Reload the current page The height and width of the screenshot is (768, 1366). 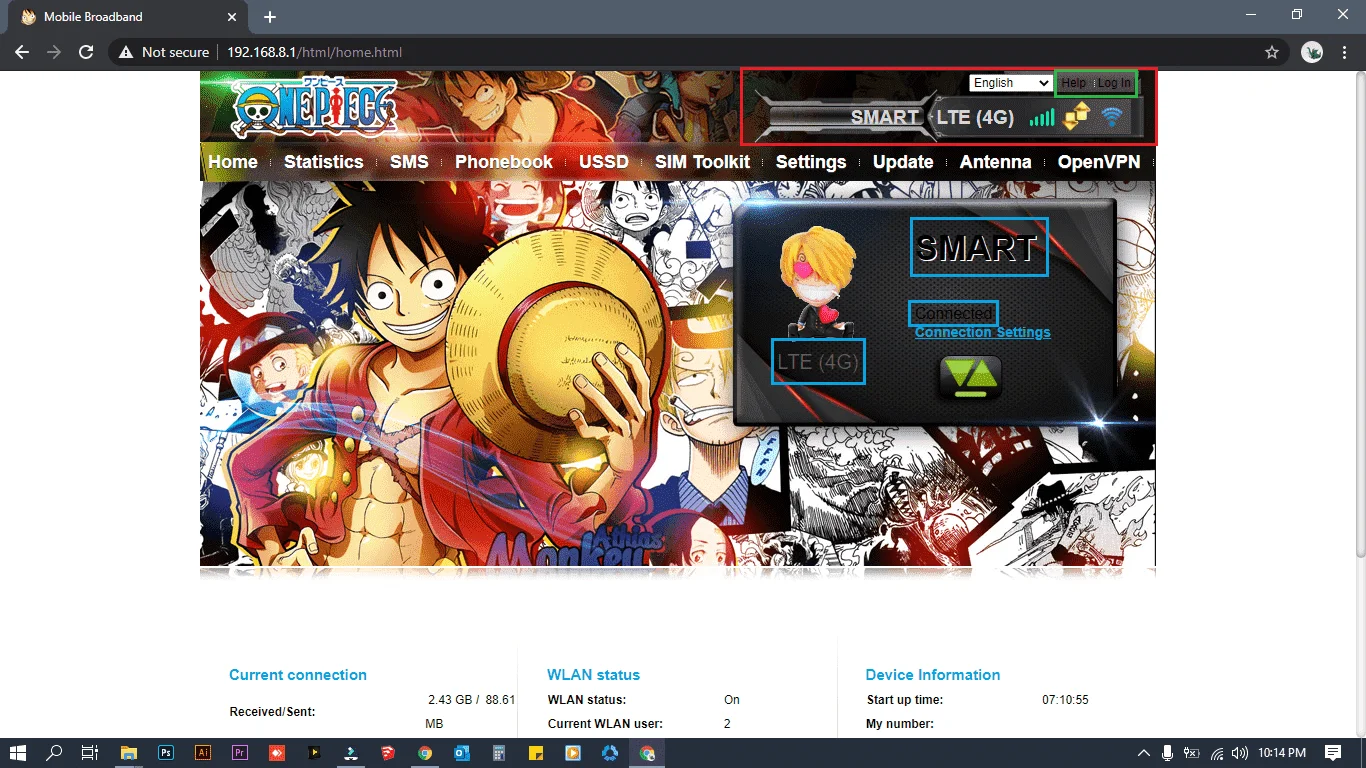click(86, 52)
